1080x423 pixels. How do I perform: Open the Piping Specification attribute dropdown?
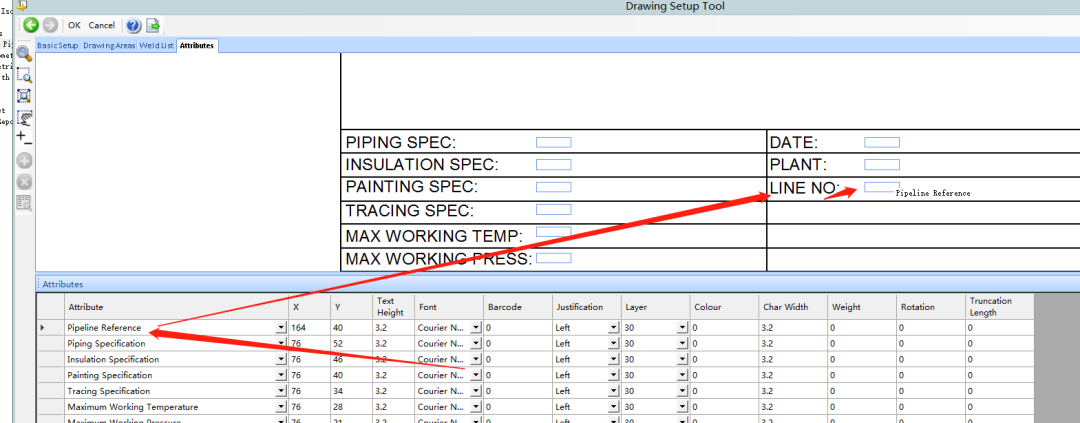click(x=281, y=343)
